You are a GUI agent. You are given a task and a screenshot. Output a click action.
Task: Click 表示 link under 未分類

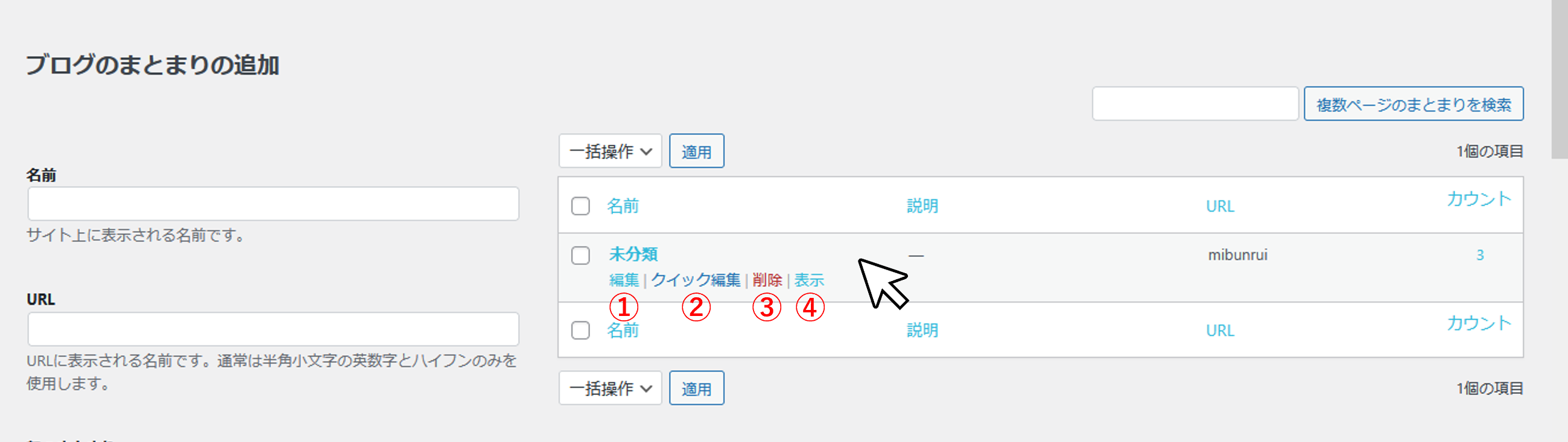809,280
